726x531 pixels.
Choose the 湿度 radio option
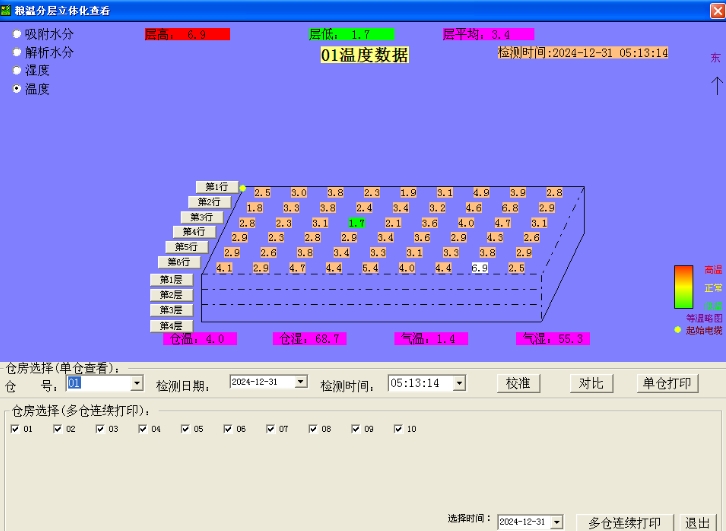click(17, 70)
